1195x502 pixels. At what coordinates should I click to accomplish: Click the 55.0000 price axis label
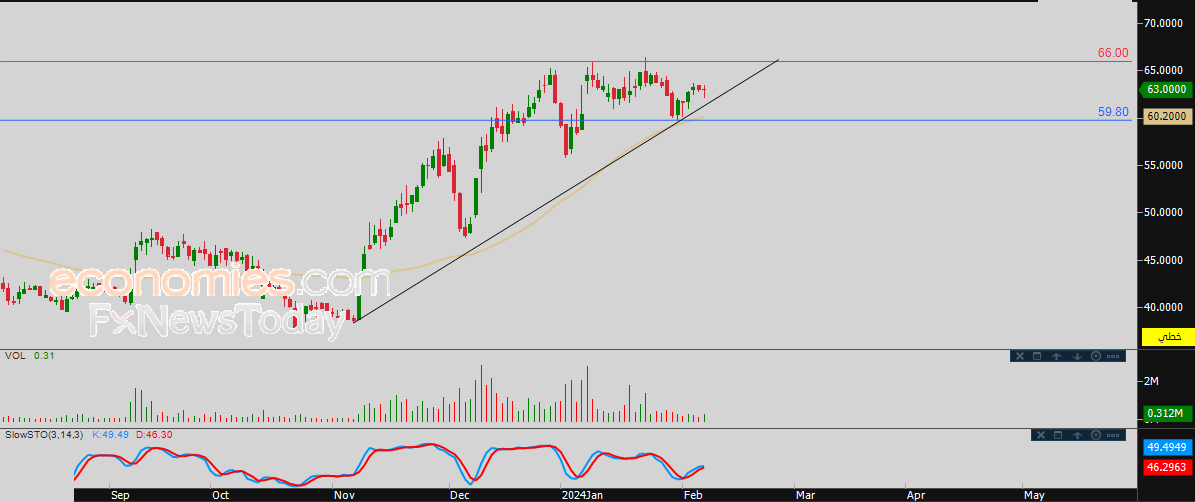tap(1165, 165)
